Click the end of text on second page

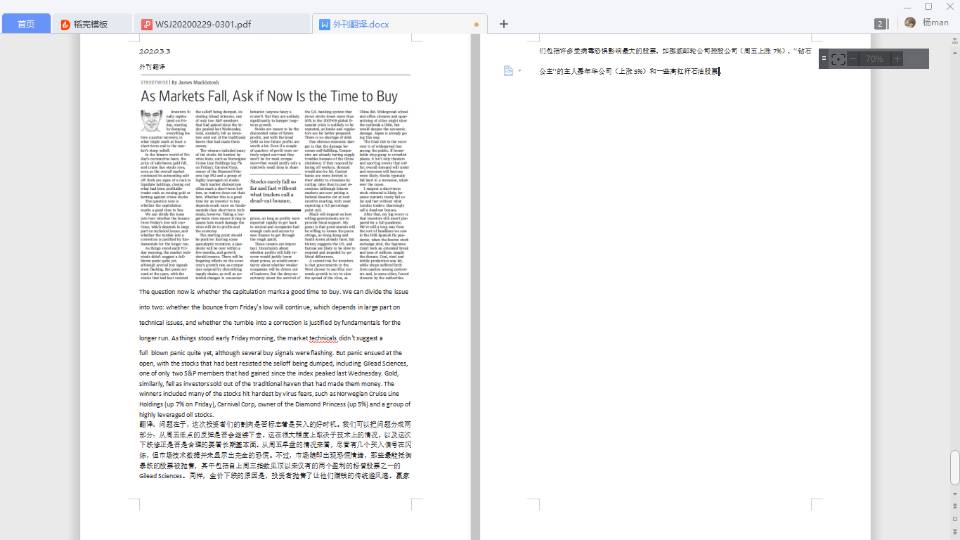click(x=720, y=71)
